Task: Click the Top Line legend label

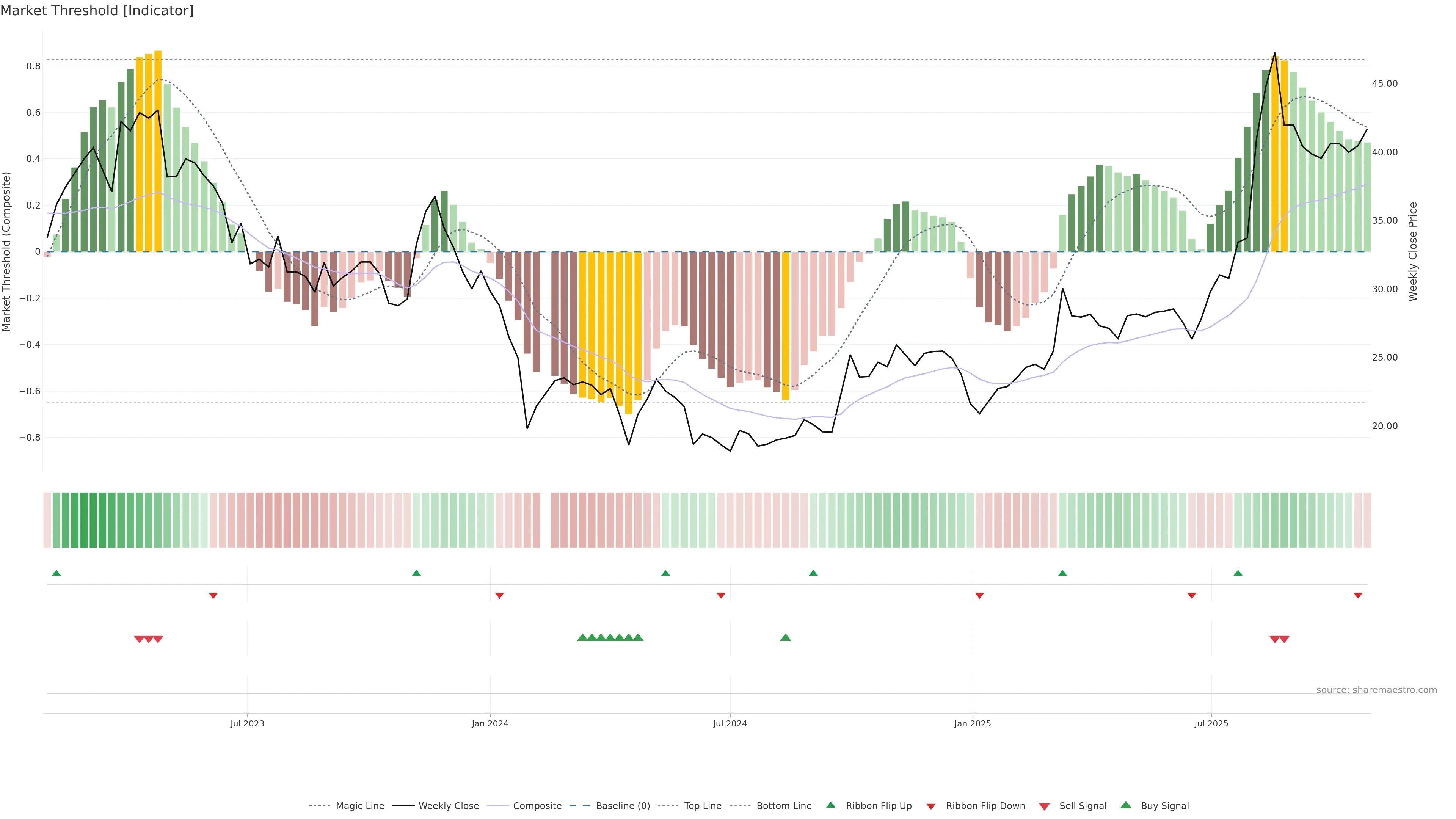Action: coord(703,806)
